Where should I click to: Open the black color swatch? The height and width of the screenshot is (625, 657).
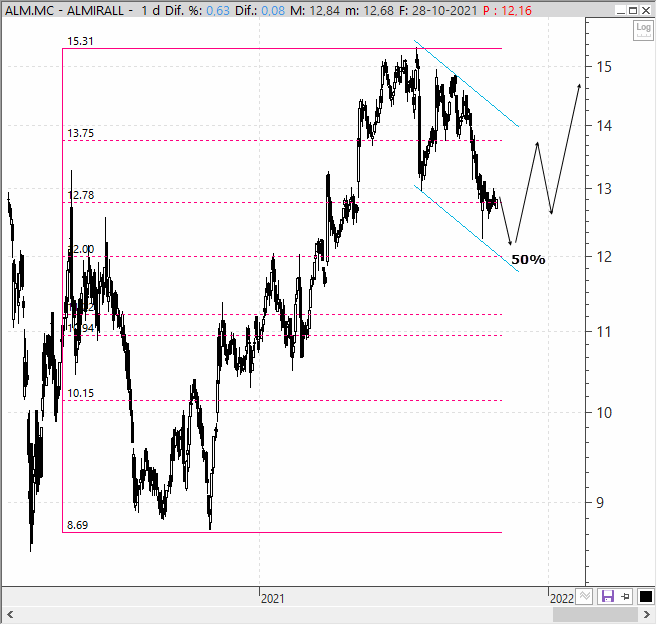click(645, 596)
